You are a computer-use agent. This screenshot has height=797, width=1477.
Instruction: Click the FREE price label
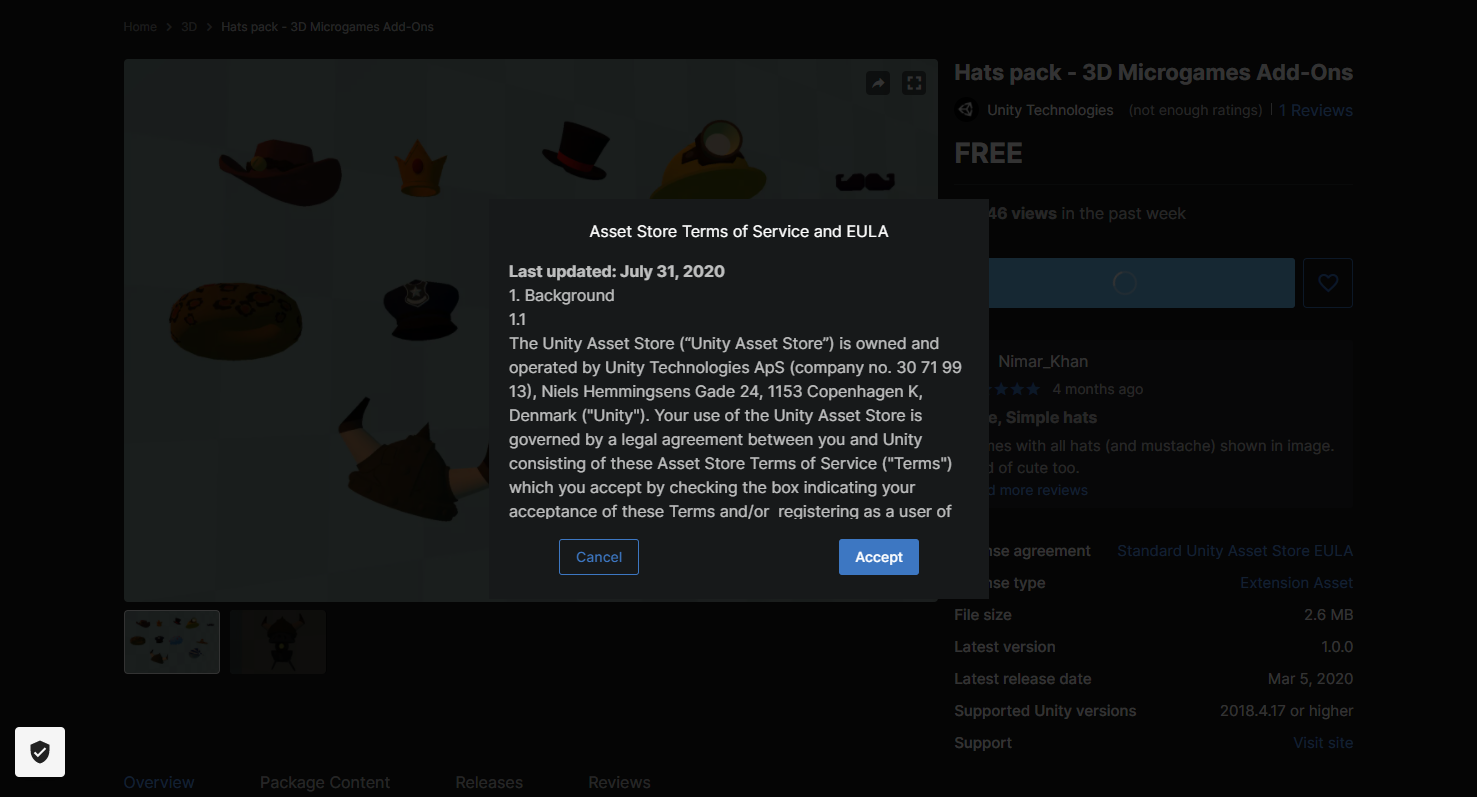tap(988, 153)
